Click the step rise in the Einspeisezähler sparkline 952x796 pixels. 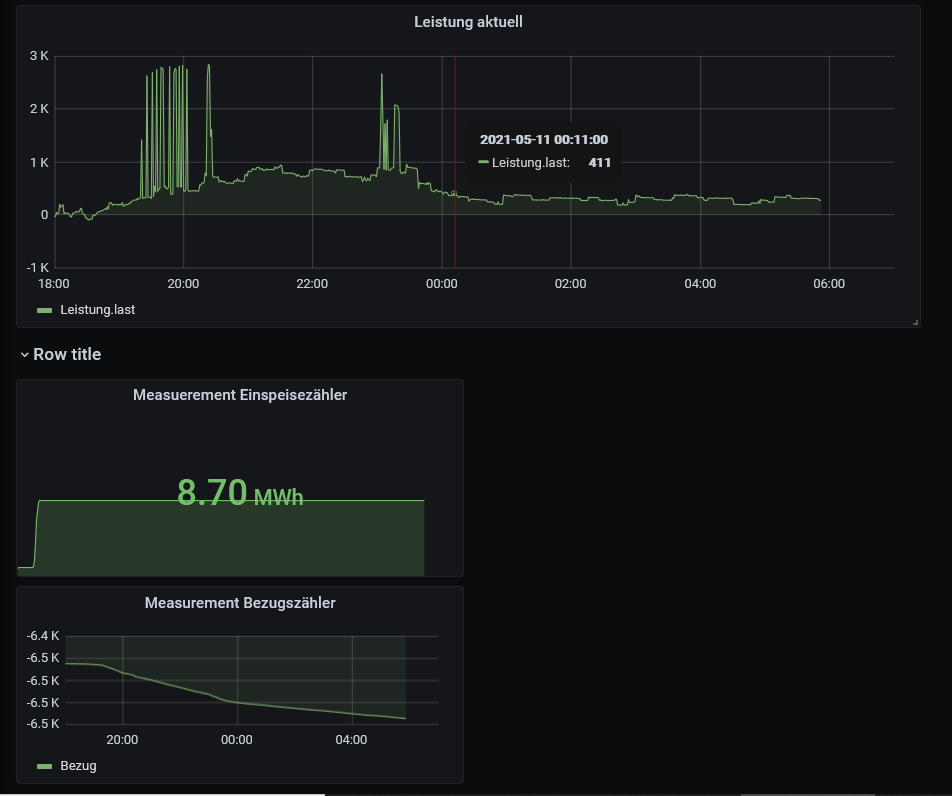[36, 530]
